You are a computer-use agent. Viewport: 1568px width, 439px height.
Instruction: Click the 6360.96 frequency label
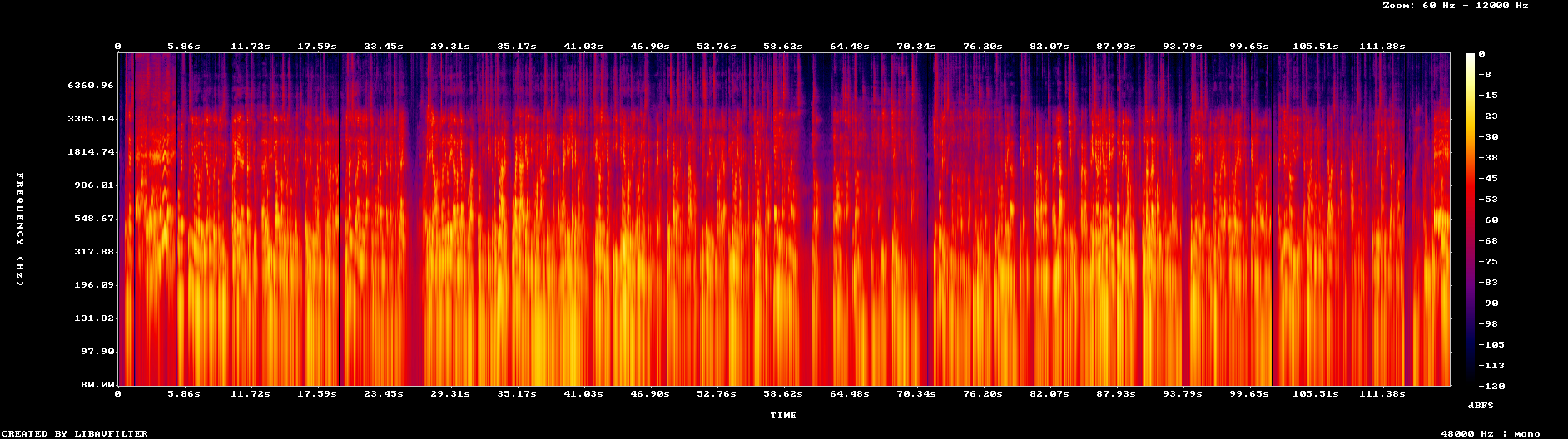coord(90,85)
